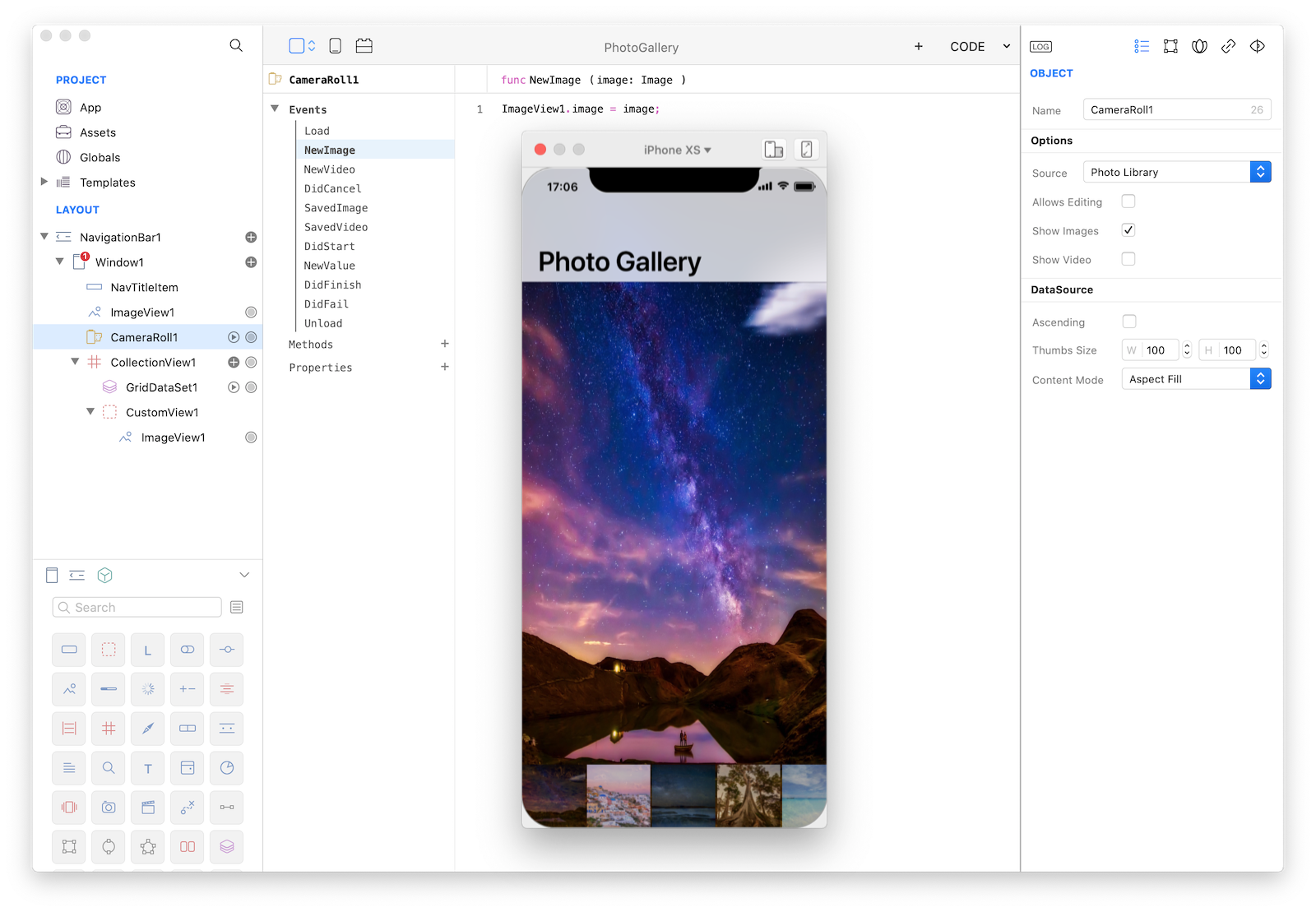The width and height of the screenshot is (1316, 912).
Task: Uncheck Show Images checkbox
Action: click(x=1128, y=230)
